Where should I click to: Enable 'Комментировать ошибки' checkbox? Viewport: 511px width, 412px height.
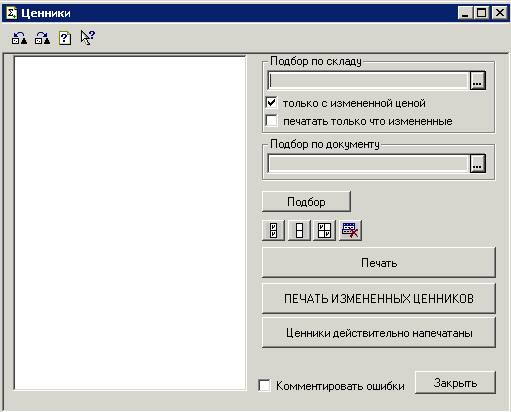click(x=264, y=386)
